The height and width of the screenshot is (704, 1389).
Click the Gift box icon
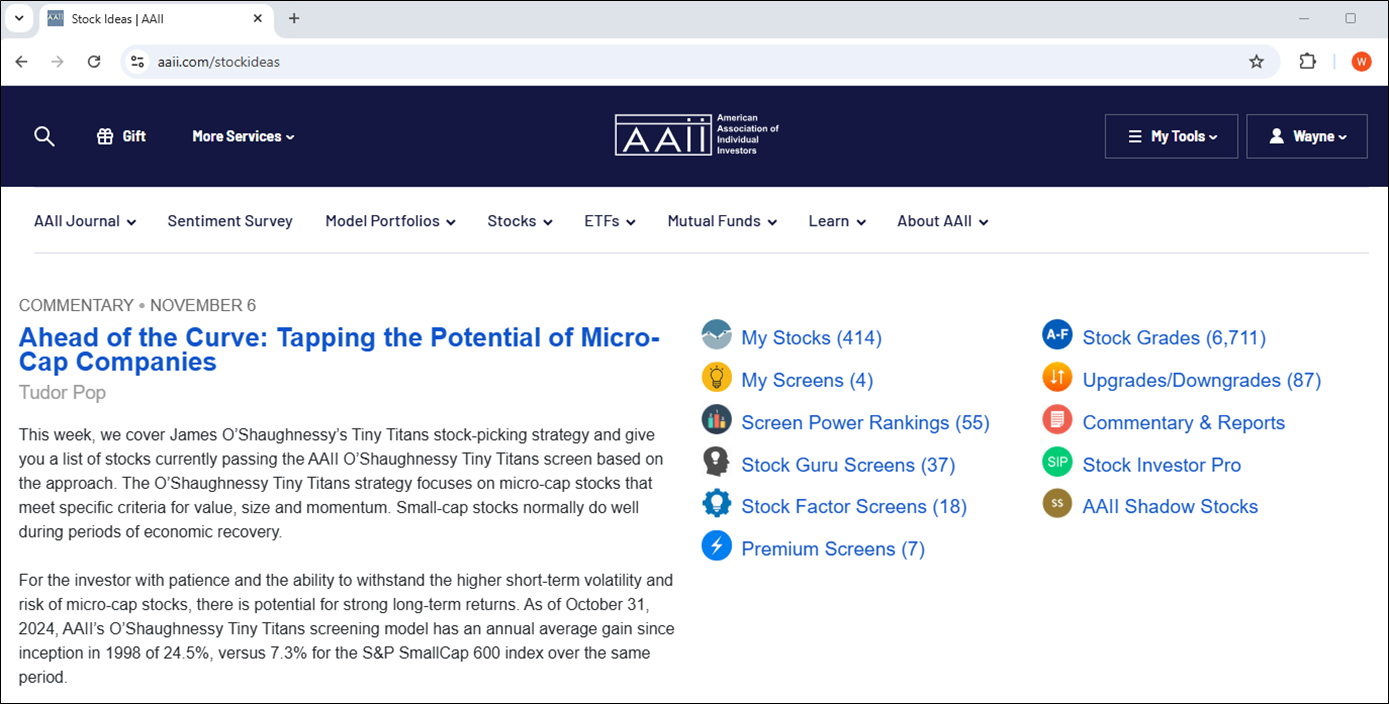[x=105, y=136]
